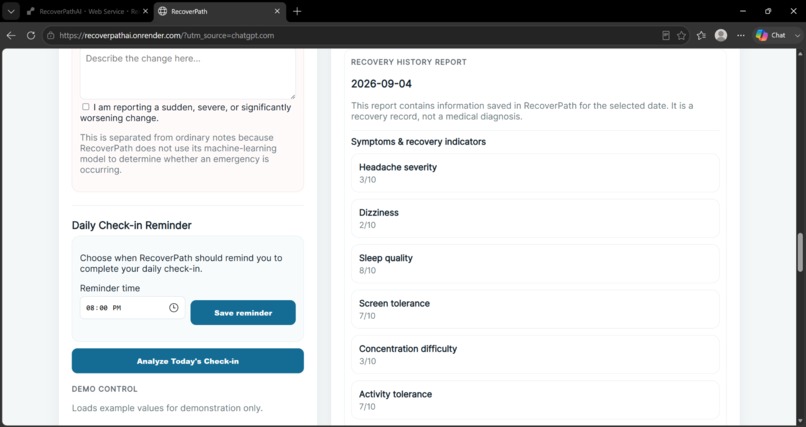Switch to the RecoverPathAI Web Service tab
This screenshot has width=806, height=427.
(88, 11)
